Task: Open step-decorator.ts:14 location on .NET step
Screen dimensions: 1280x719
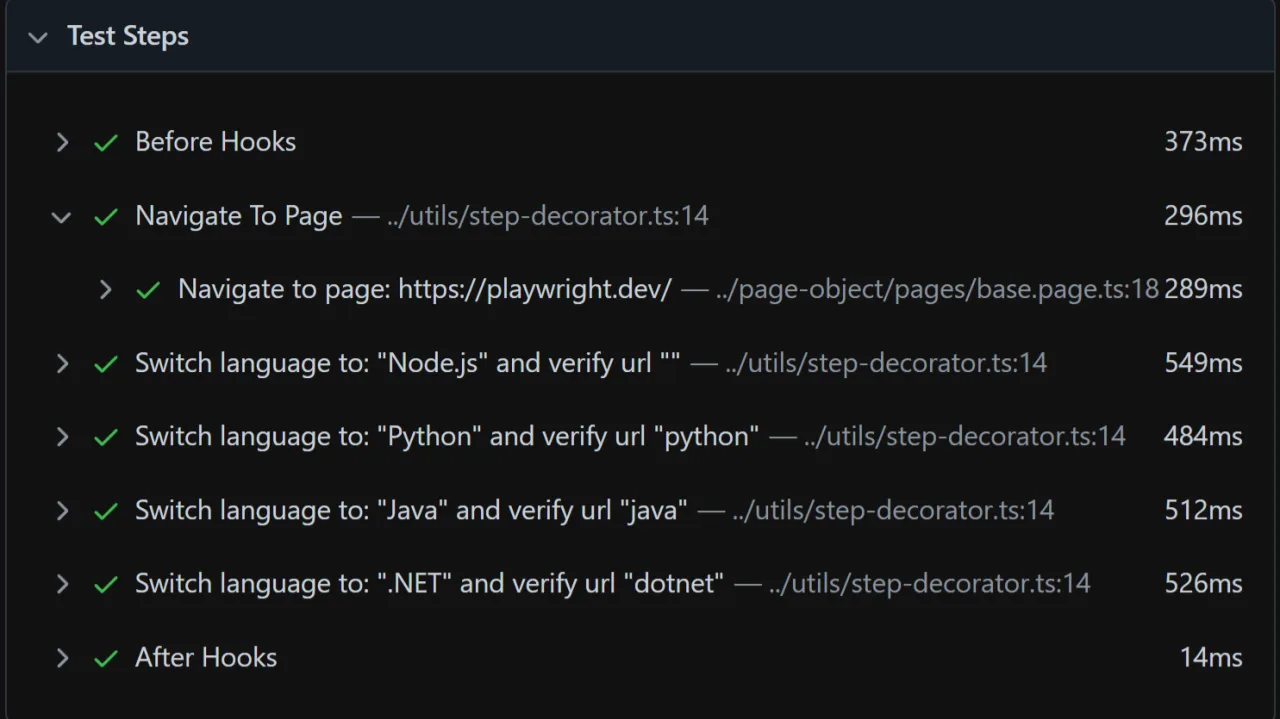Action: (929, 584)
